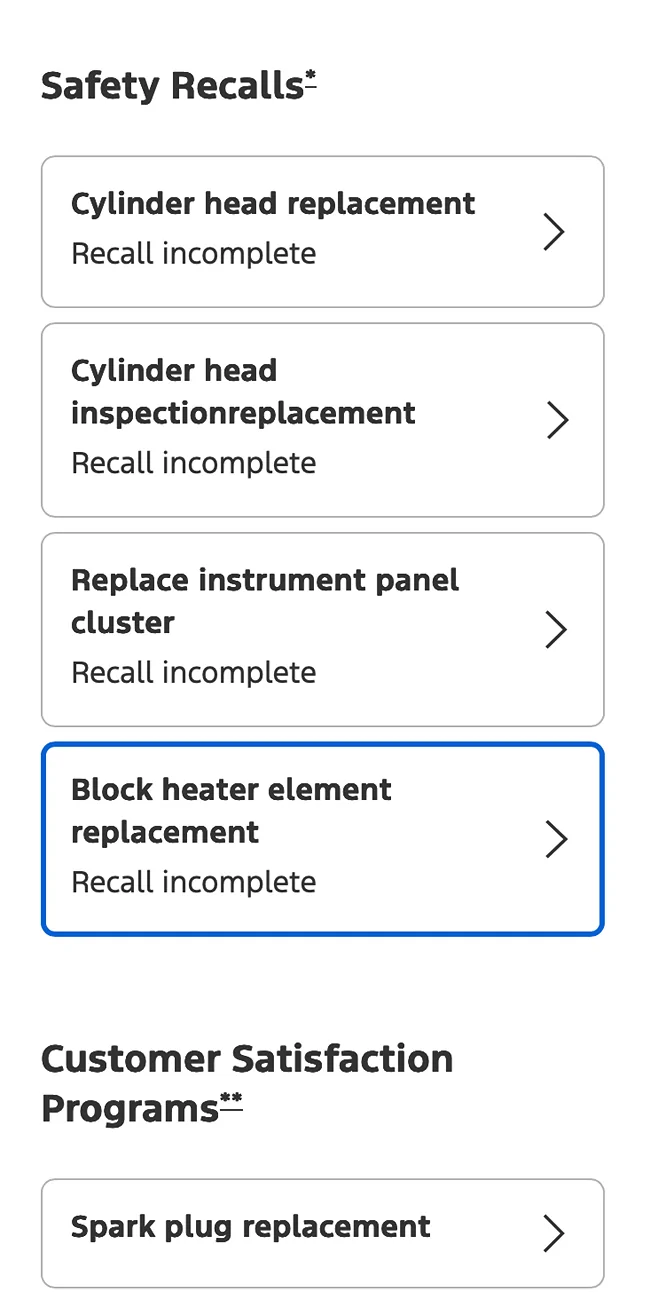Image resolution: width=658 pixels, height=1300 pixels.
Task: Click Recall incomplete status under Cylinder head inspectionreplacement
Action: tap(194, 463)
